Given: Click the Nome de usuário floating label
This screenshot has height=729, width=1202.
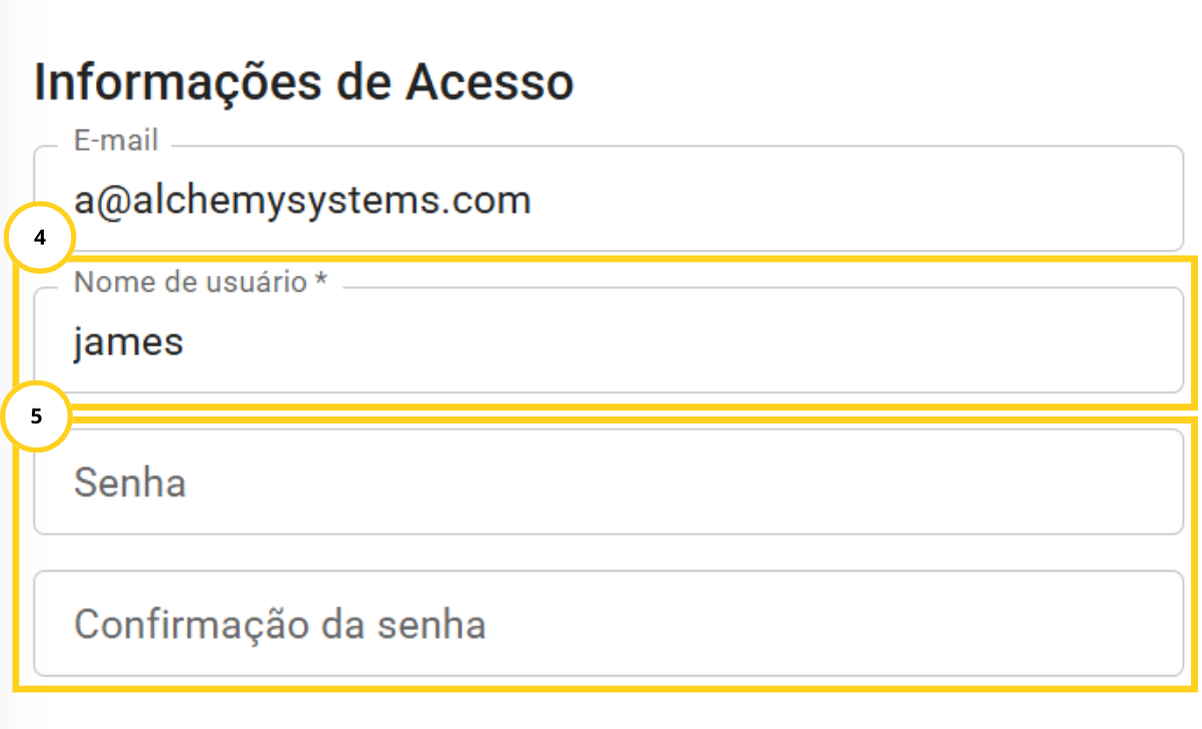Looking at the screenshot, I should tap(190, 283).
